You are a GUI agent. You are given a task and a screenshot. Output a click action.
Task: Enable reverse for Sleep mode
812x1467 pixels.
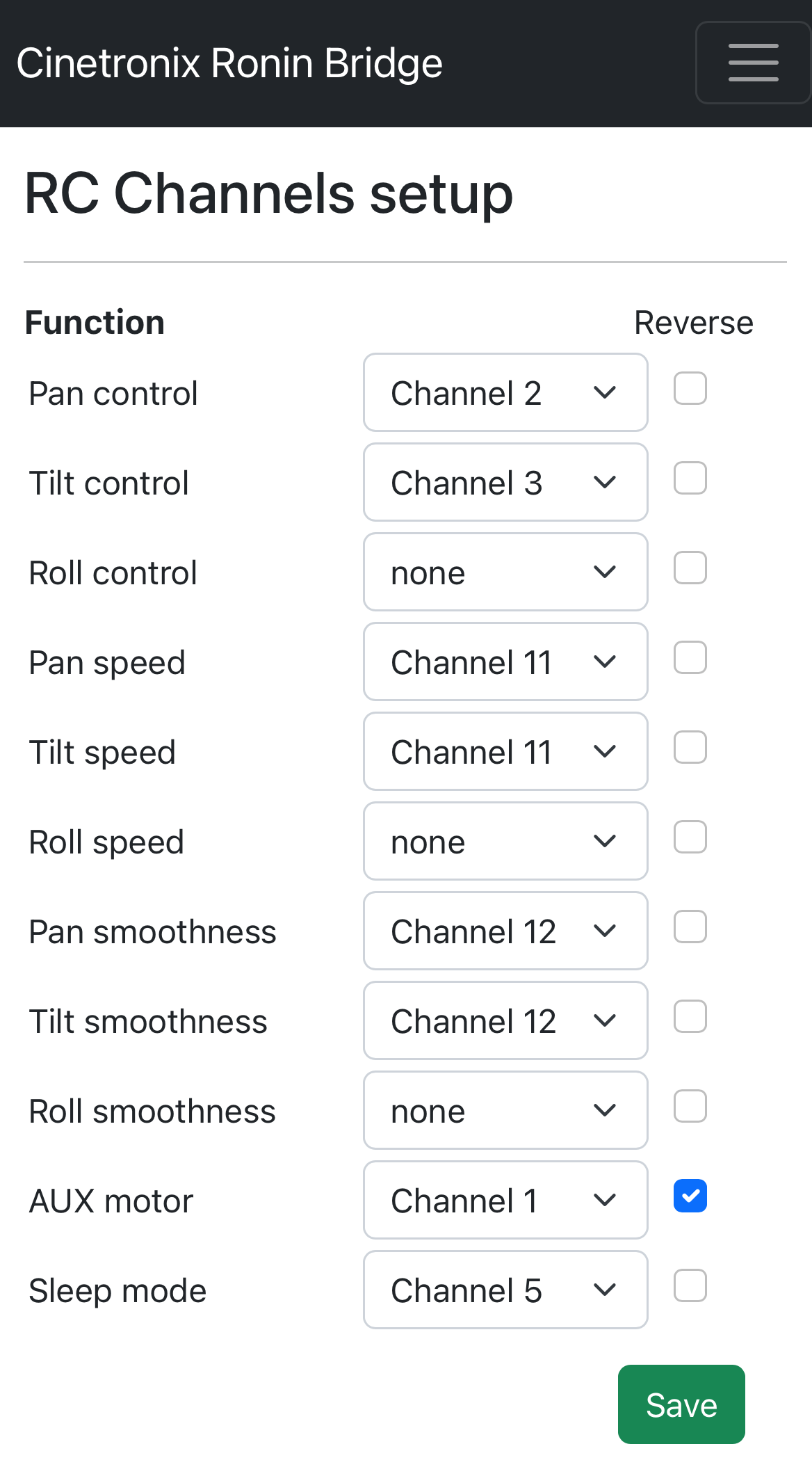[x=690, y=1285]
